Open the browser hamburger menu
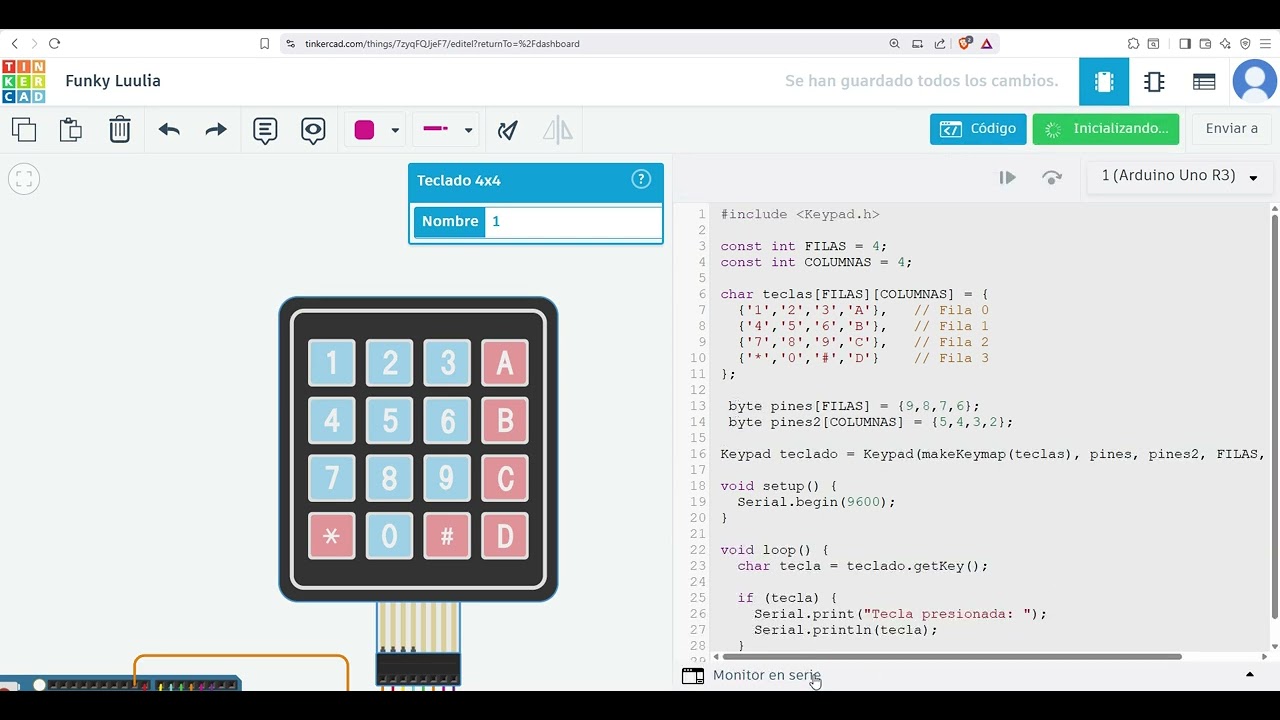This screenshot has height=720, width=1280. point(1266,44)
